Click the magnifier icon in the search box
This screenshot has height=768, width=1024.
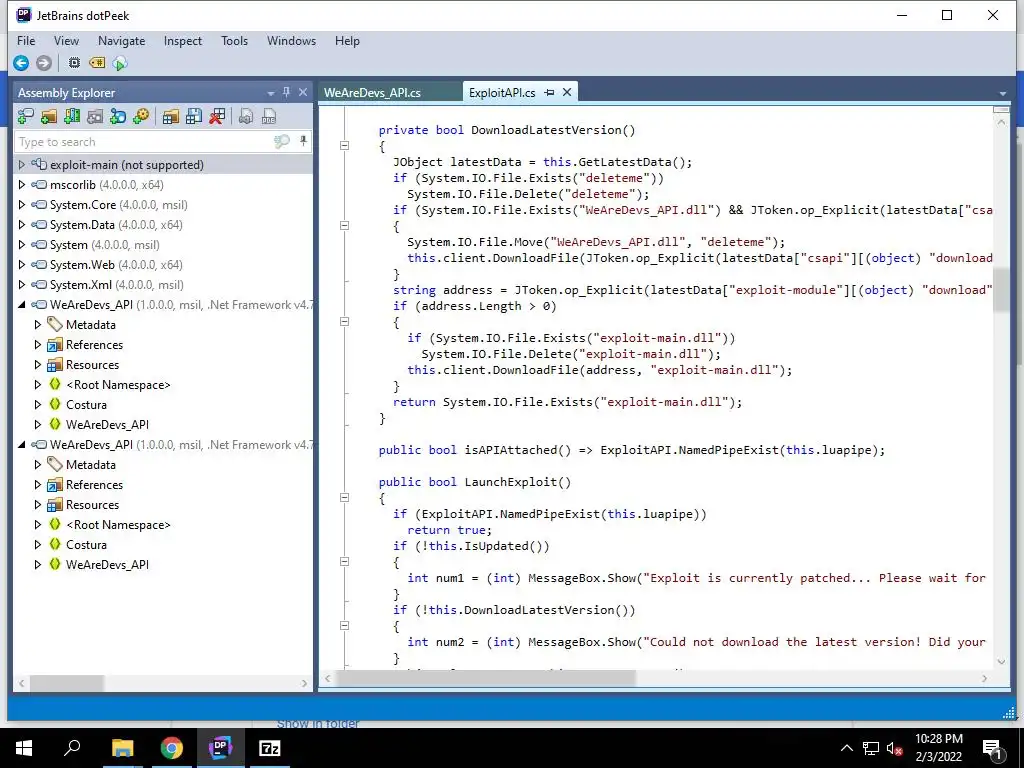(281, 141)
